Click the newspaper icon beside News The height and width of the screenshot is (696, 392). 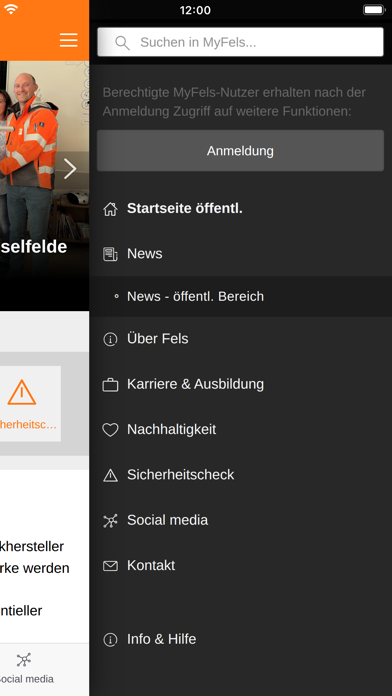110,254
